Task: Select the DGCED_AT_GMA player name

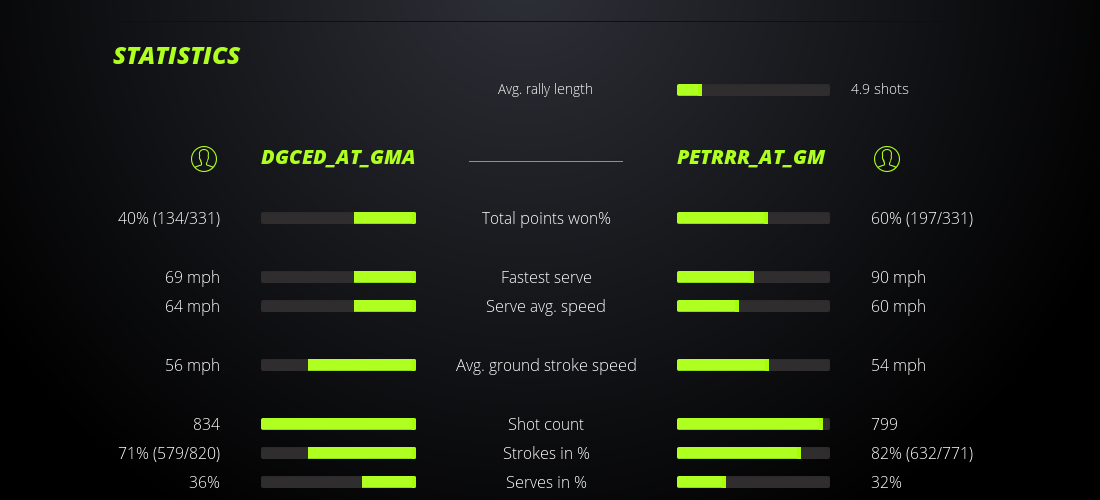Action: coord(338,157)
